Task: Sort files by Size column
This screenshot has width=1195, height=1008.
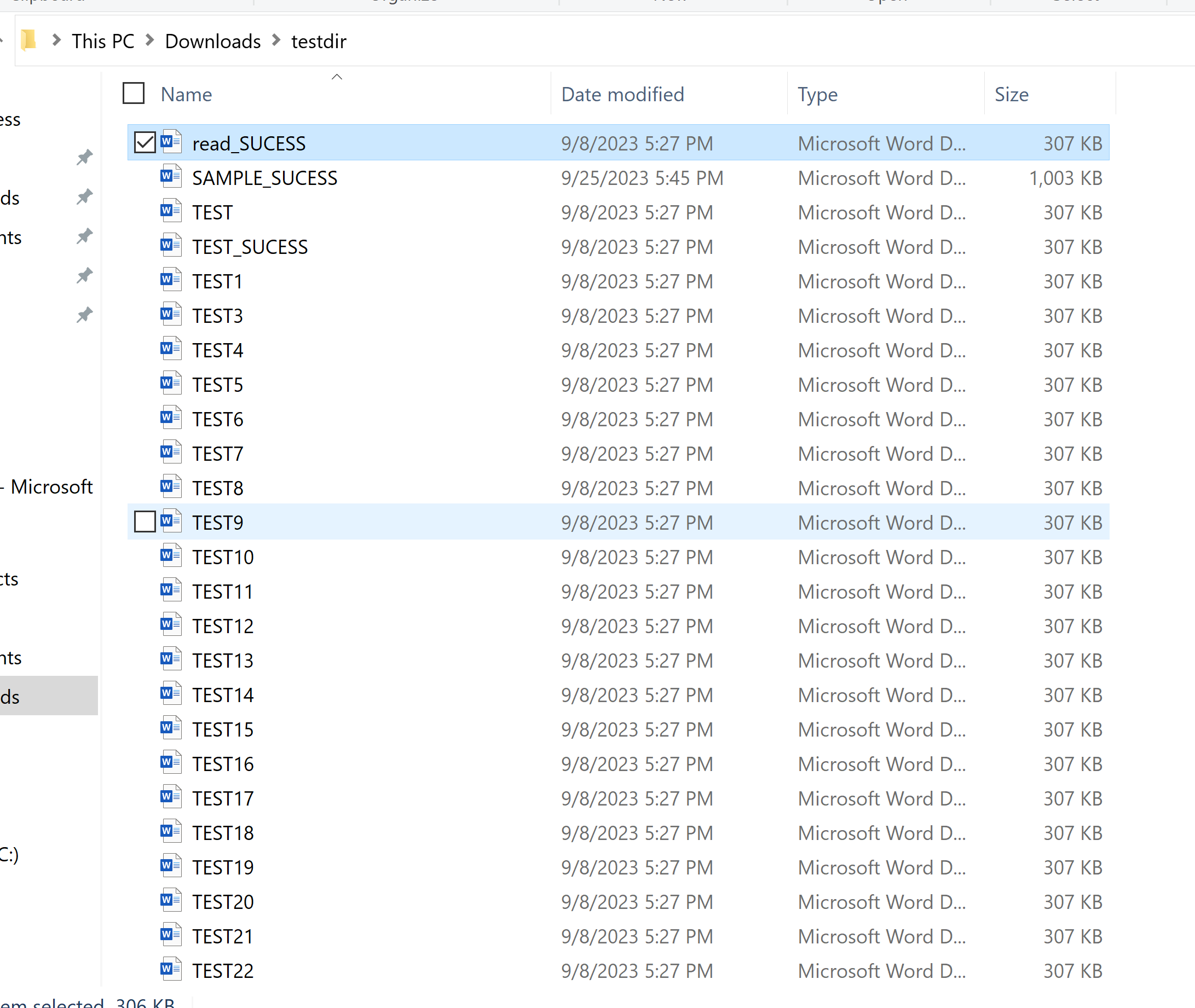Action: [1012, 94]
